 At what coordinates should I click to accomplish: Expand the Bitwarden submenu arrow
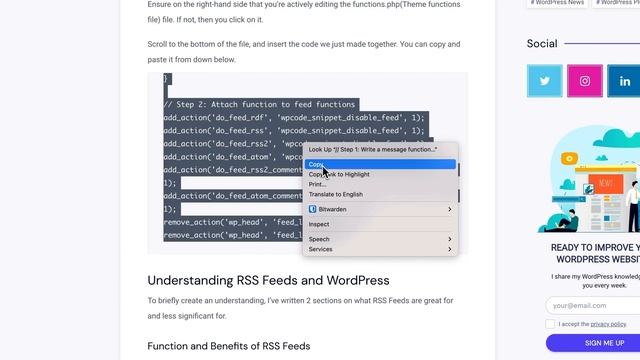pyautogui.click(x=449, y=209)
